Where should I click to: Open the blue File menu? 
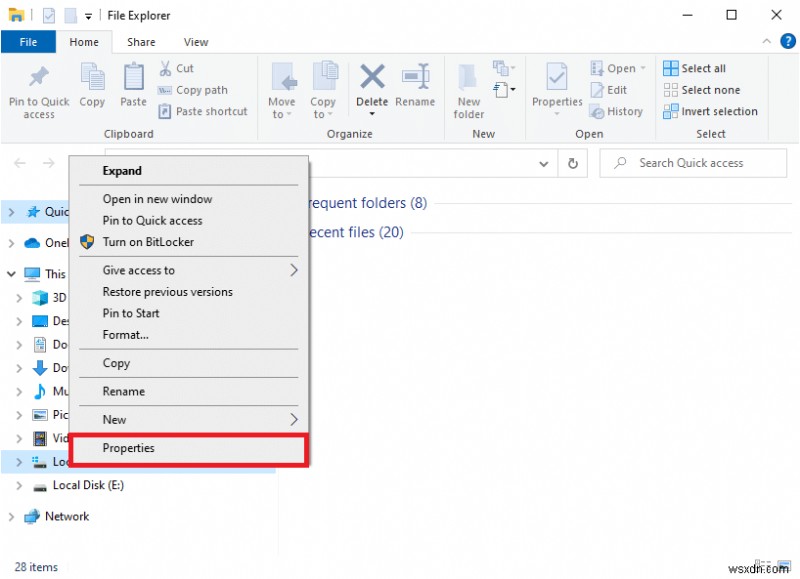28,41
